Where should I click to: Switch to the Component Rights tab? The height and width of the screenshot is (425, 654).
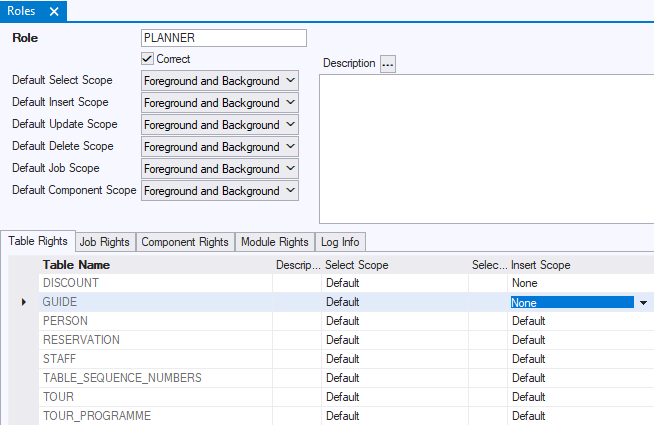click(x=184, y=242)
